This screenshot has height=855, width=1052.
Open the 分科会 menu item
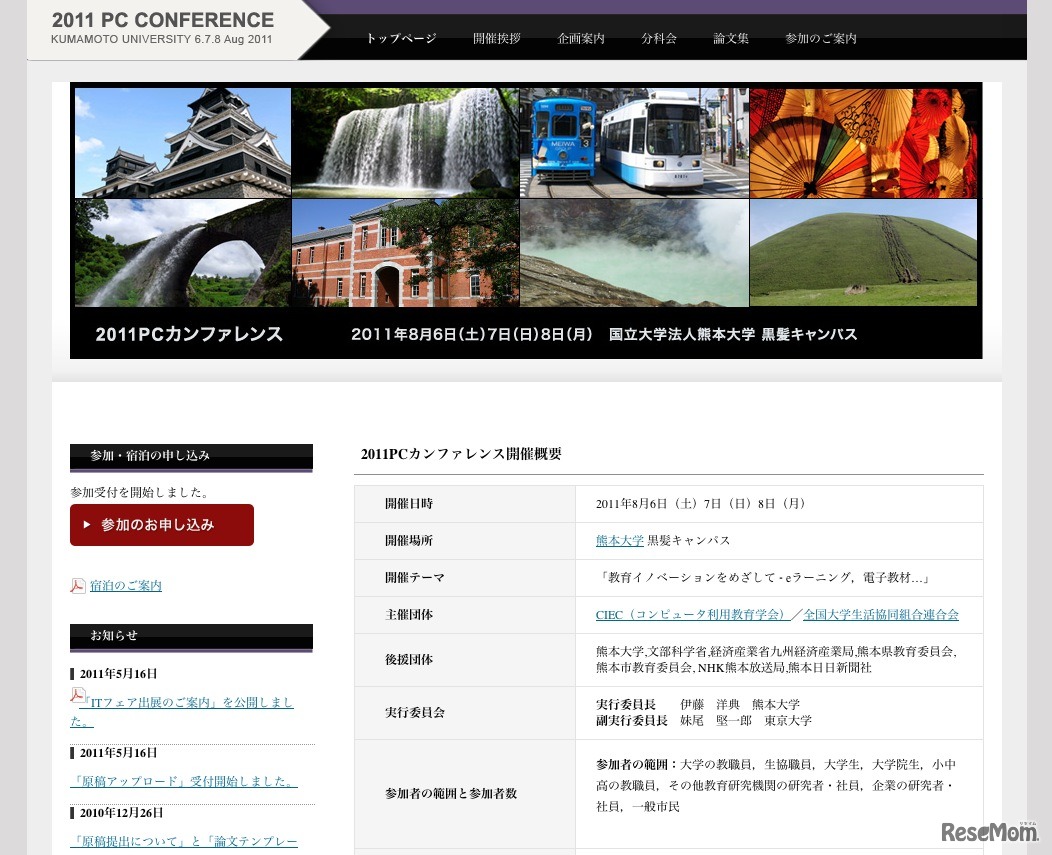click(658, 39)
